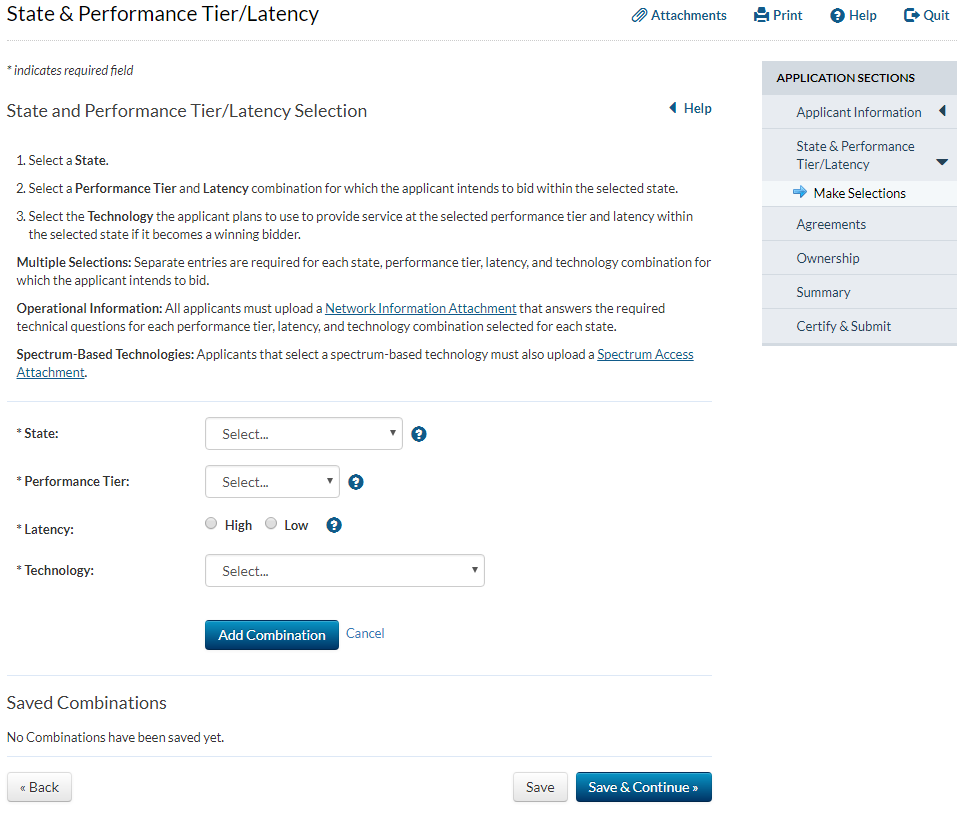This screenshot has height=819, width=965.
Task: Click the Add Combination button
Action: (272, 635)
